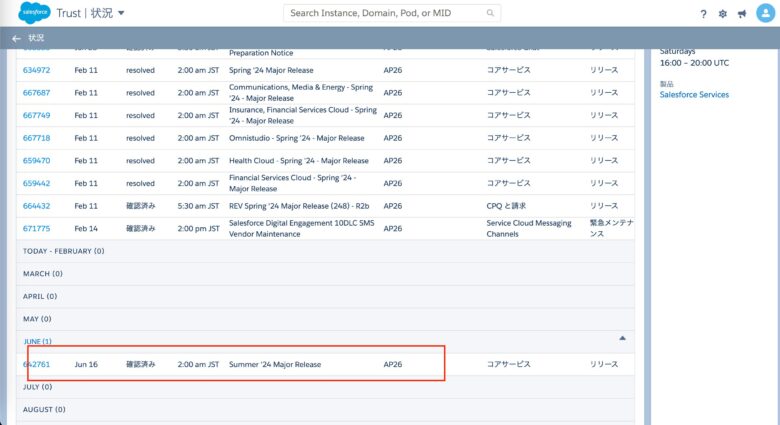
Task: Select REV Spring '24 Major Release (248) - R2b
Action: [x=299, y=206]
